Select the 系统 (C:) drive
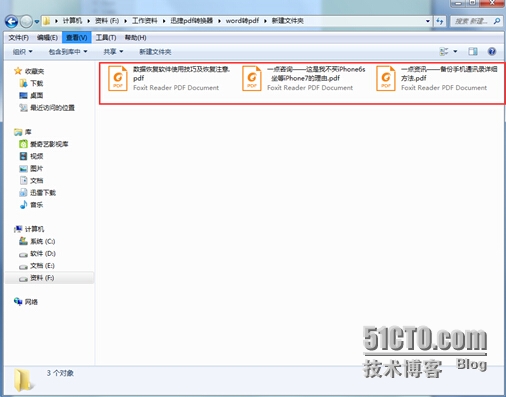The image size is (506, 397). coord(43,241)
